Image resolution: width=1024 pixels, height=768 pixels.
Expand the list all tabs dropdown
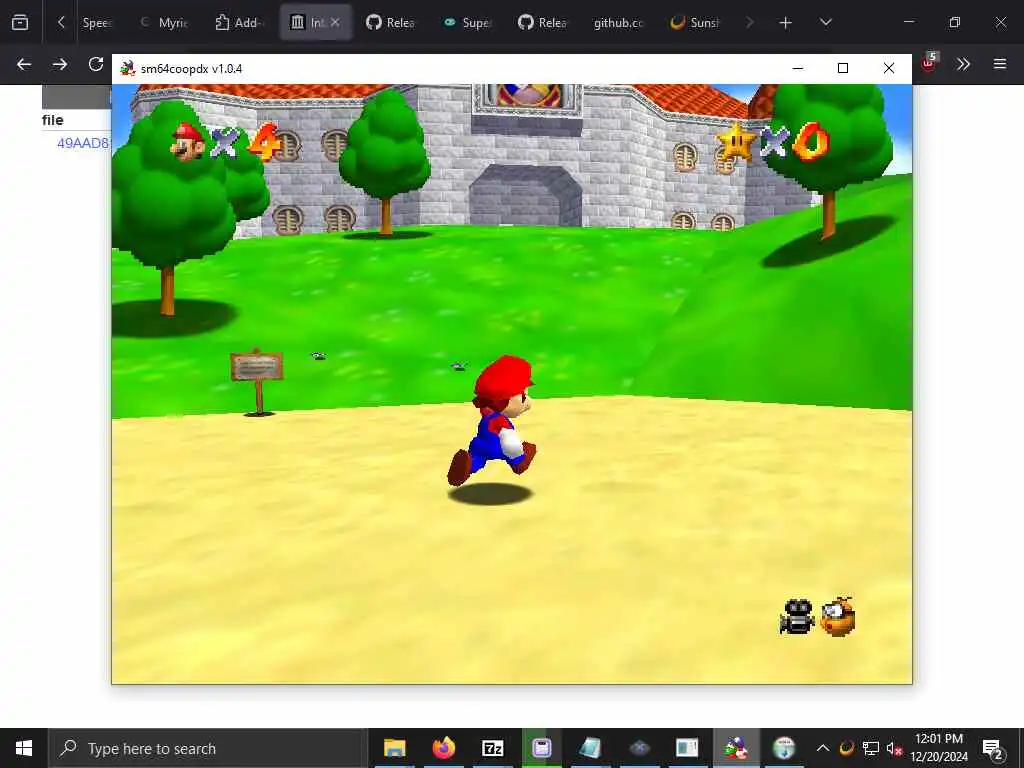point(825,23)
